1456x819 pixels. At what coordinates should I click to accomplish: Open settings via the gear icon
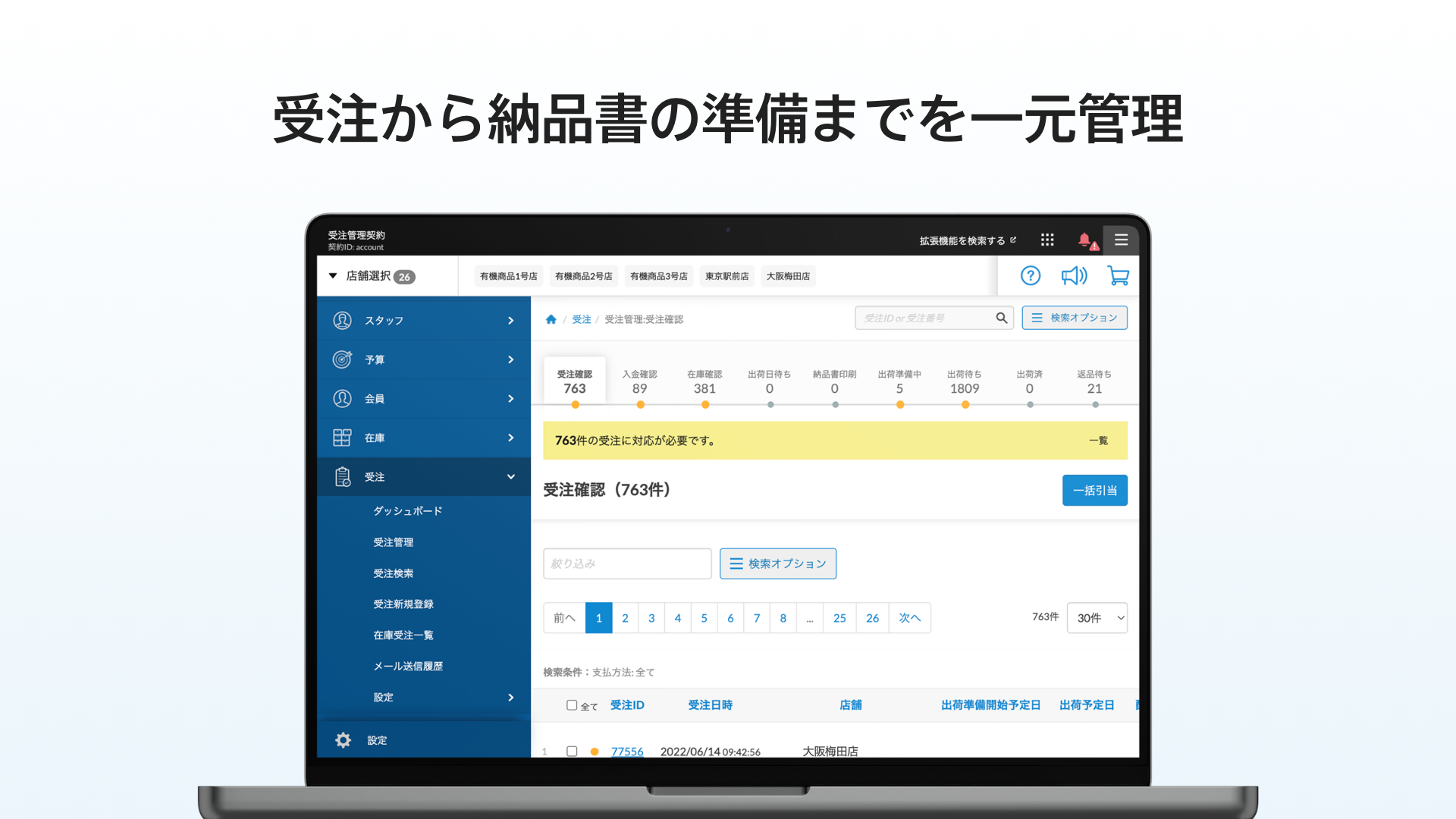pos(344,740)
